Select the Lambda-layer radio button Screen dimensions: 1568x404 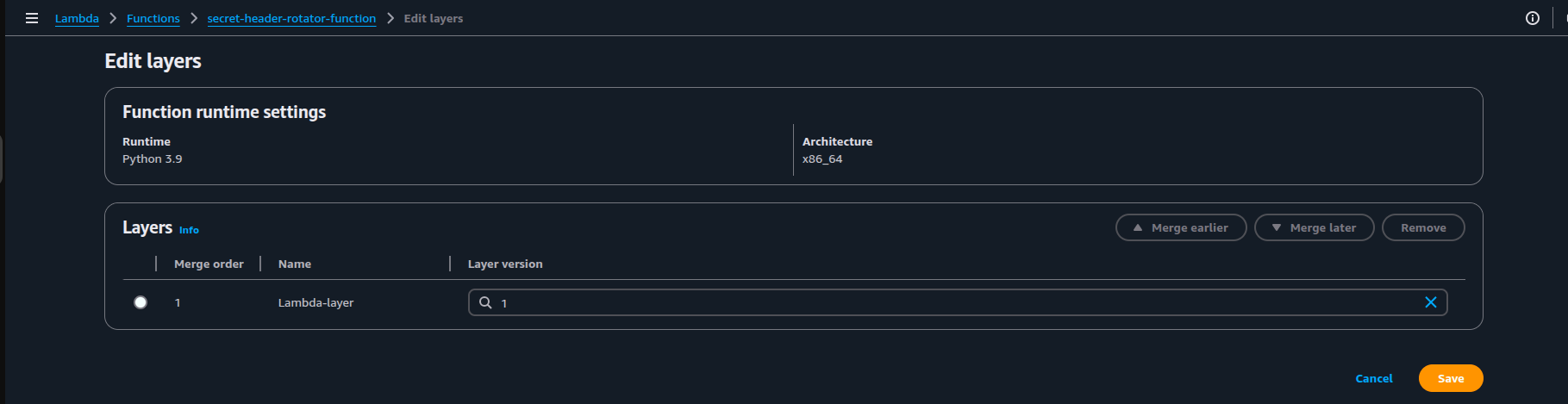[141, 302]
